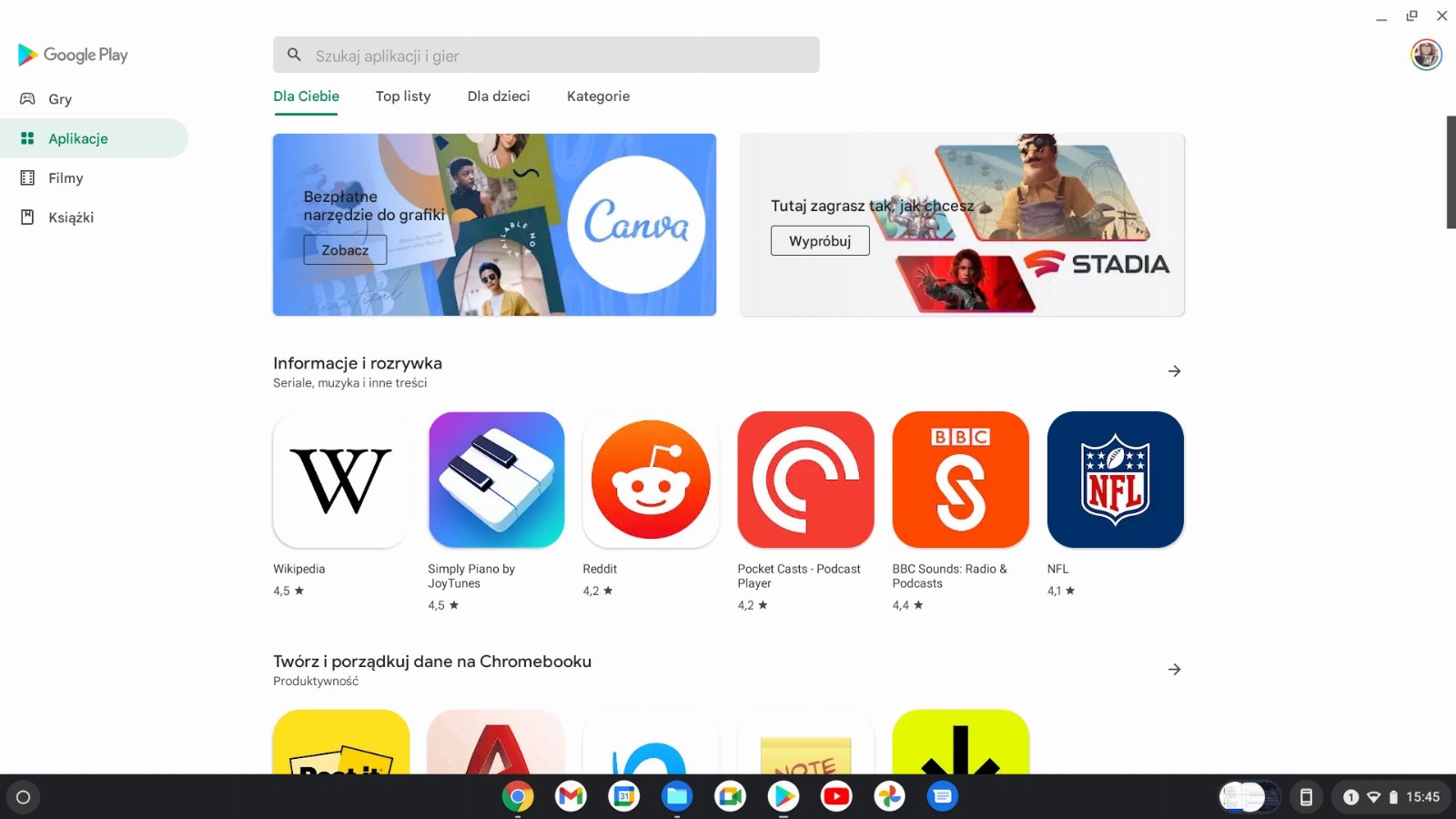Click the search magnifier icon
The width and height of the screenshot is (1456, 819).
pos(294,55)
